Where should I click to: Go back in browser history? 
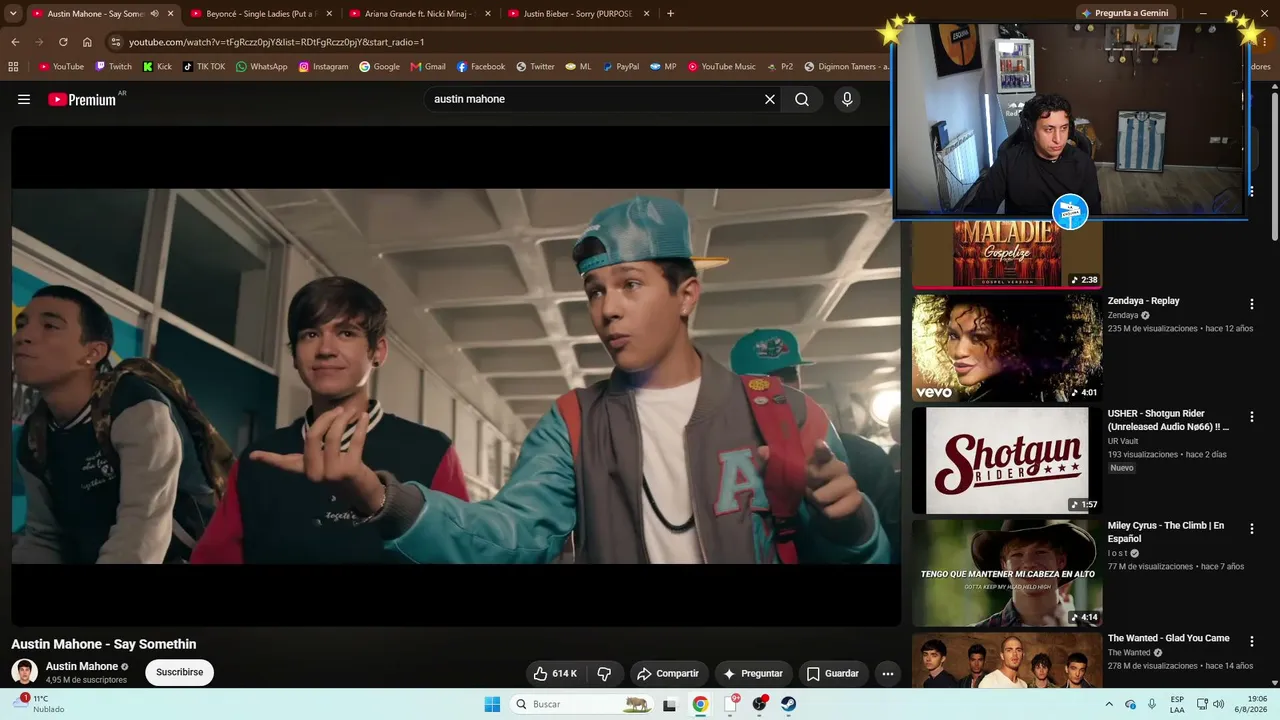[15, 42]
